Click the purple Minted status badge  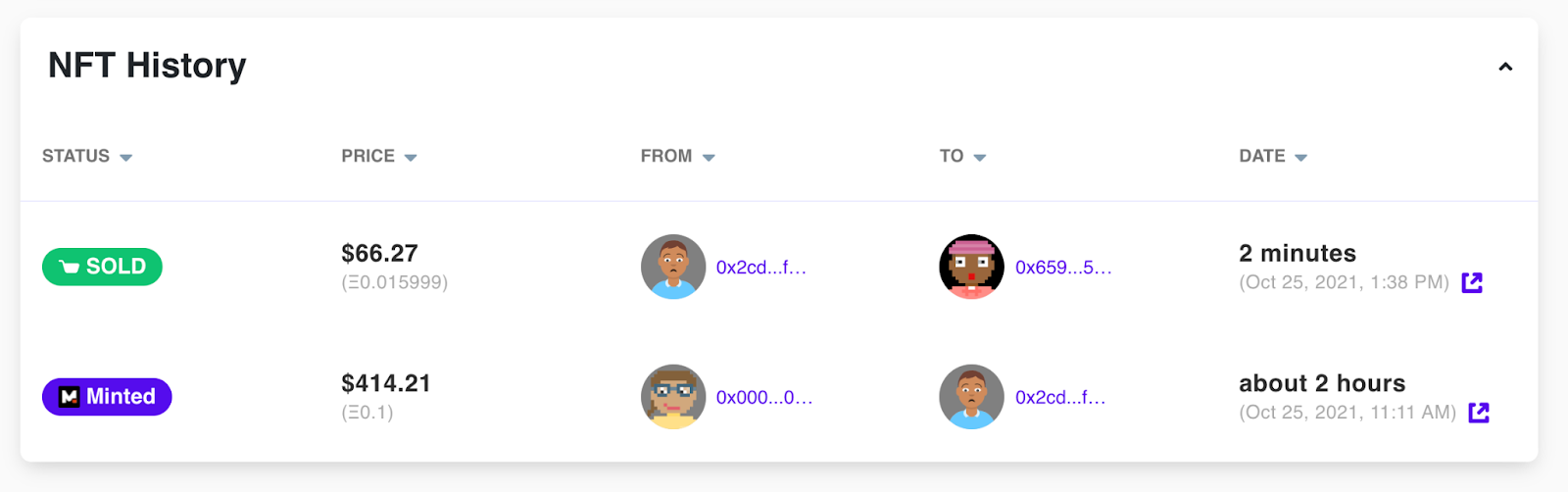pos(107,397)
